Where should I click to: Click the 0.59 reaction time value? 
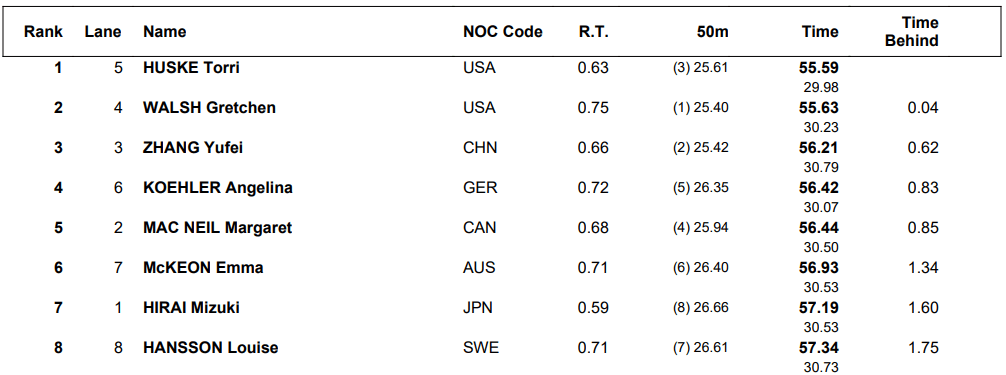pos(593,308)
